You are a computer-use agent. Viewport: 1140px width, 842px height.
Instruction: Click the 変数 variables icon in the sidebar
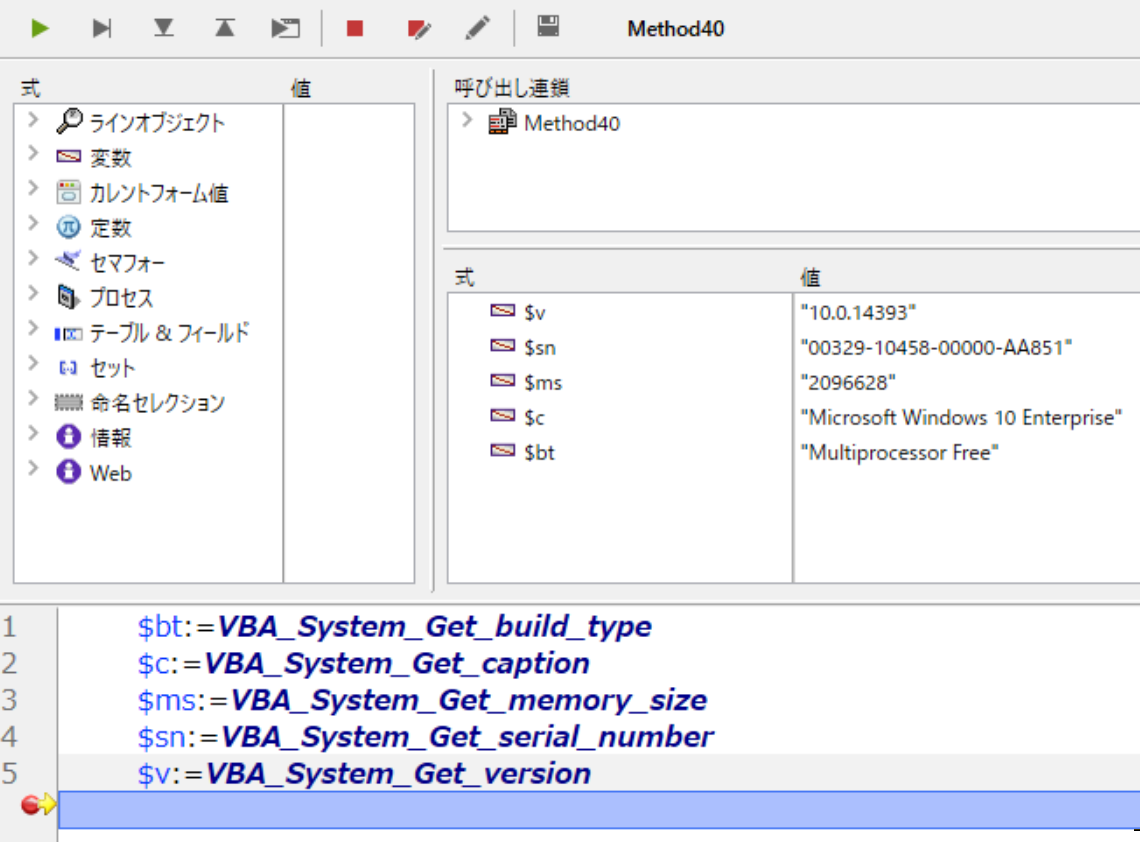(x=67, y=156)
